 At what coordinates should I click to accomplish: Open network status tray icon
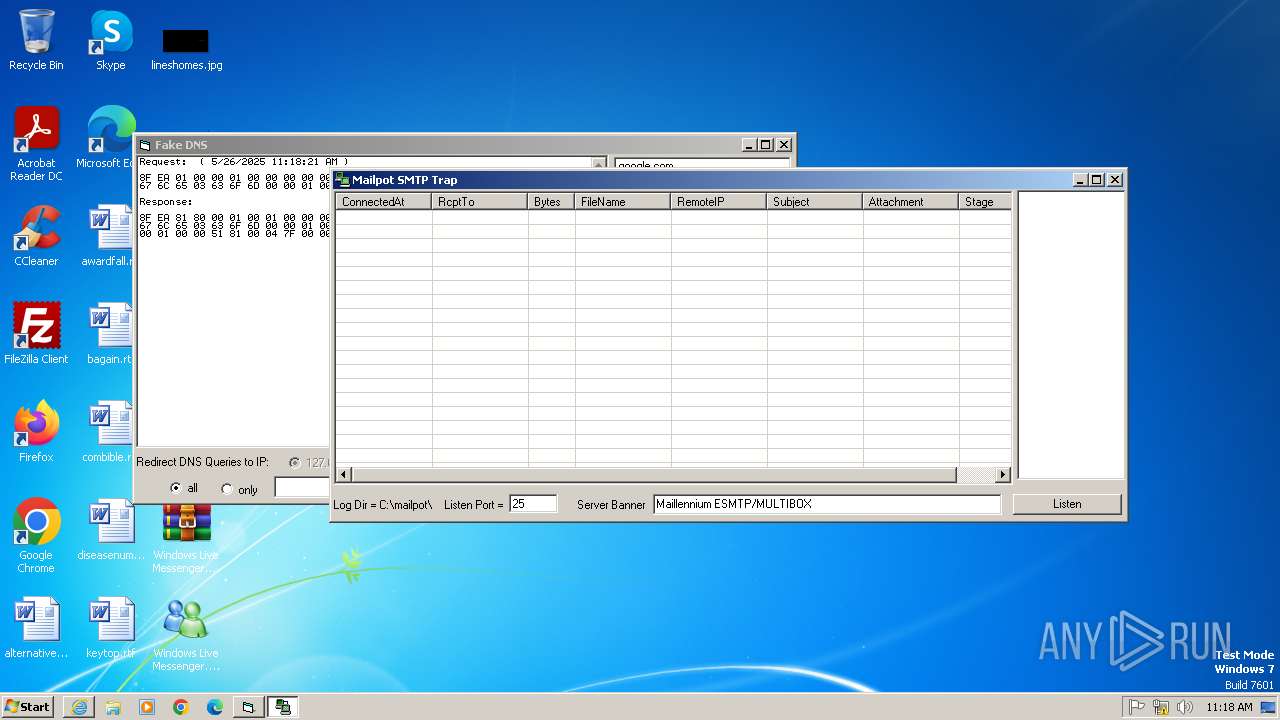[1161, 707]
